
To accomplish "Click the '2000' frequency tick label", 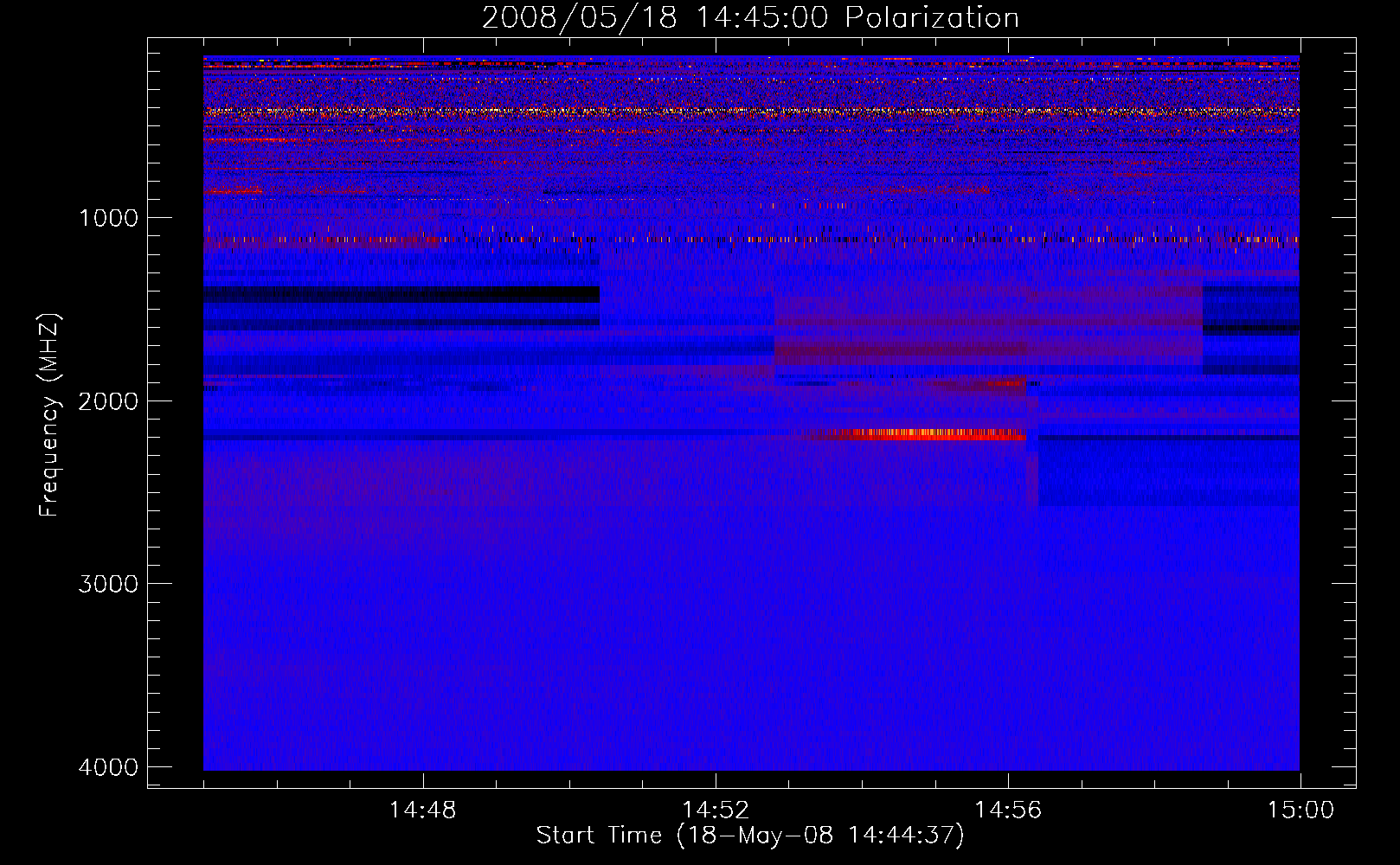I will [108, 400].
